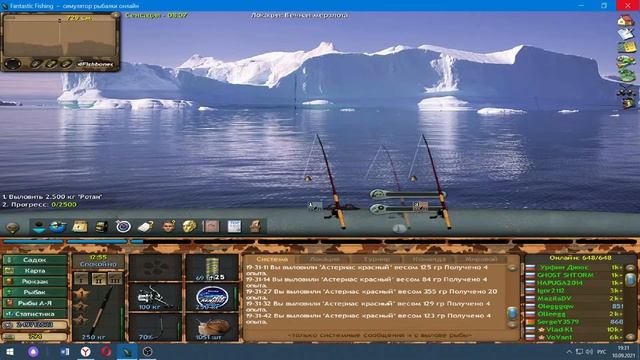Open the float weights slot showing 25
Image resolution: width=640 pixels, height=360 pixels.
[x=212, y=268]
